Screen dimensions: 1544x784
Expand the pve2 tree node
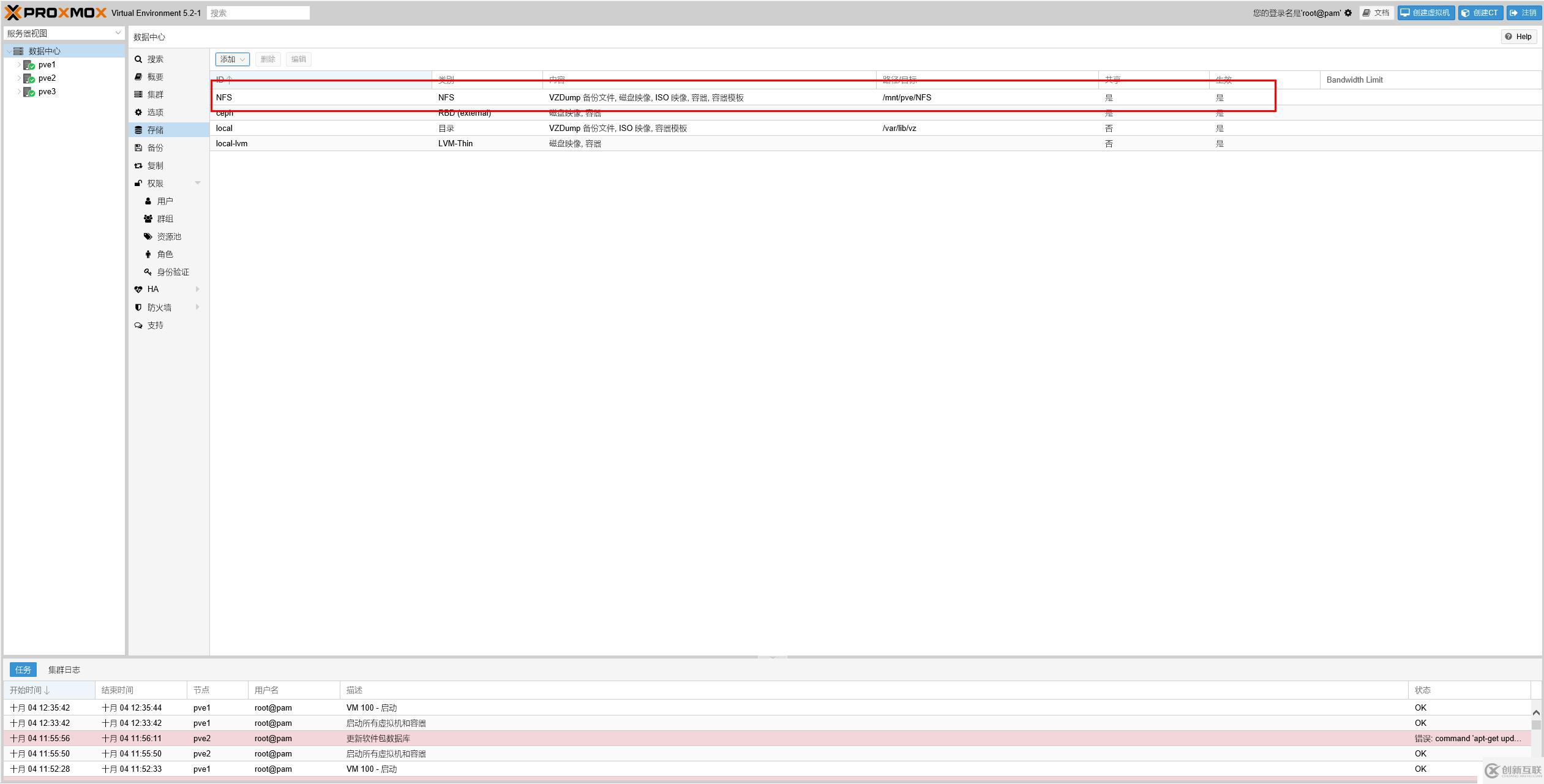click(x=19, y=78)
